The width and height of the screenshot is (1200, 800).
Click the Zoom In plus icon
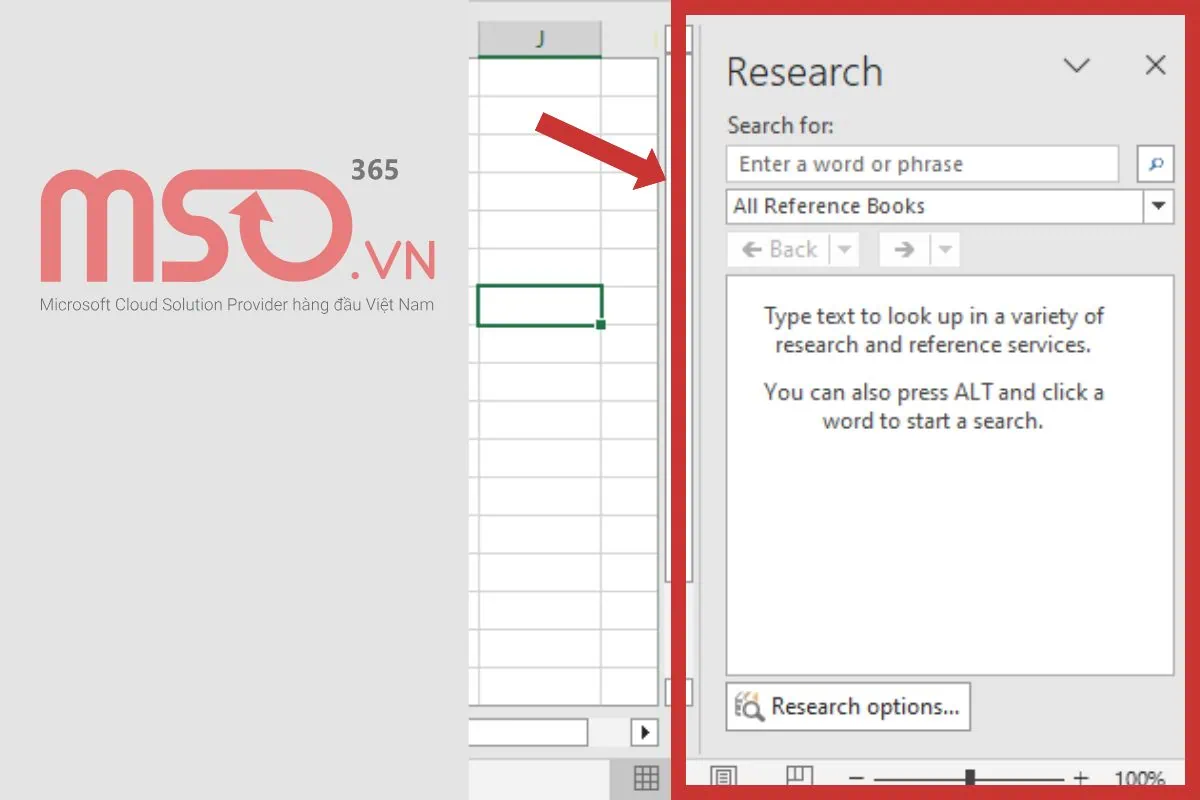1081,777
